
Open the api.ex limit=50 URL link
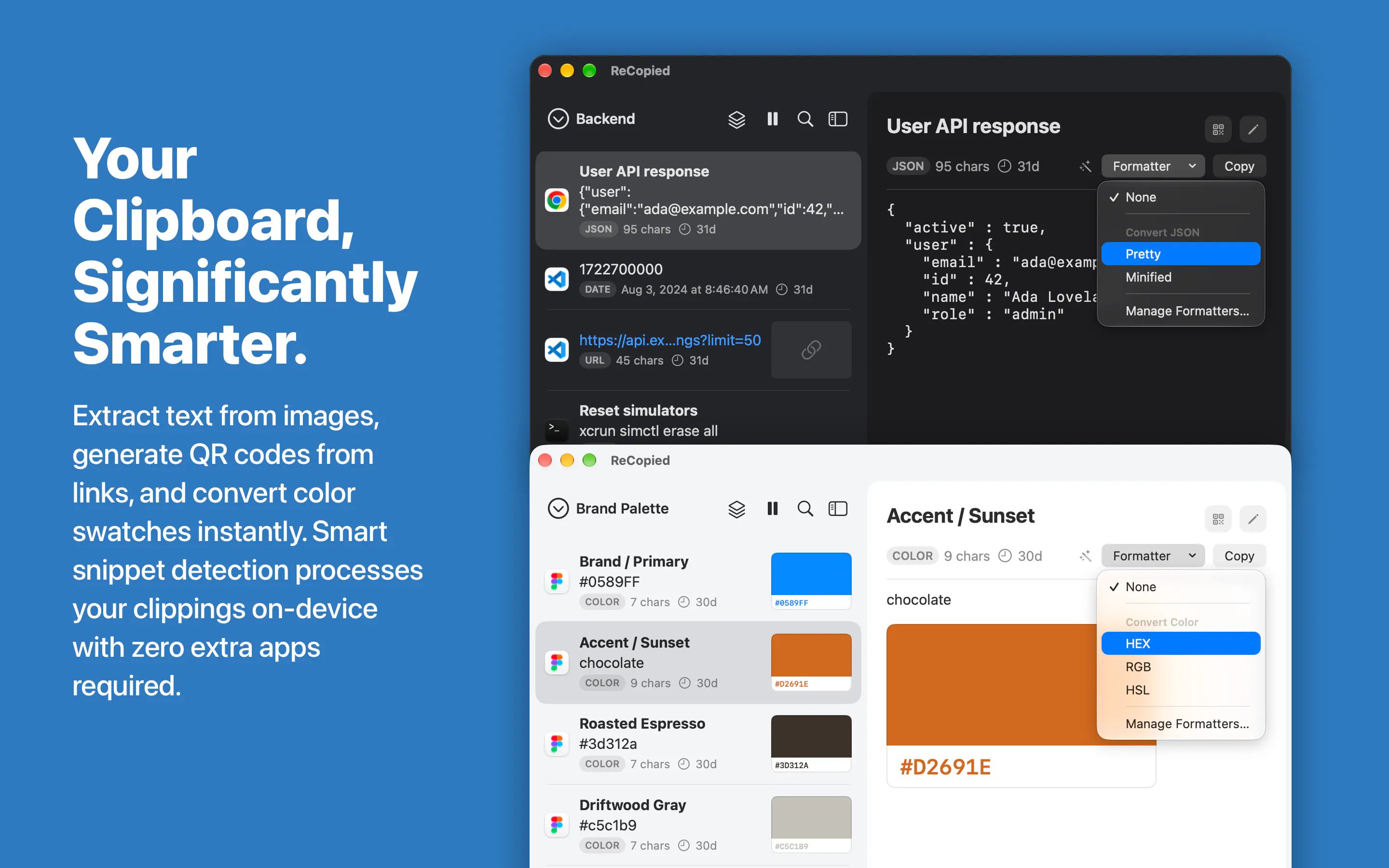tap(670, 340)
